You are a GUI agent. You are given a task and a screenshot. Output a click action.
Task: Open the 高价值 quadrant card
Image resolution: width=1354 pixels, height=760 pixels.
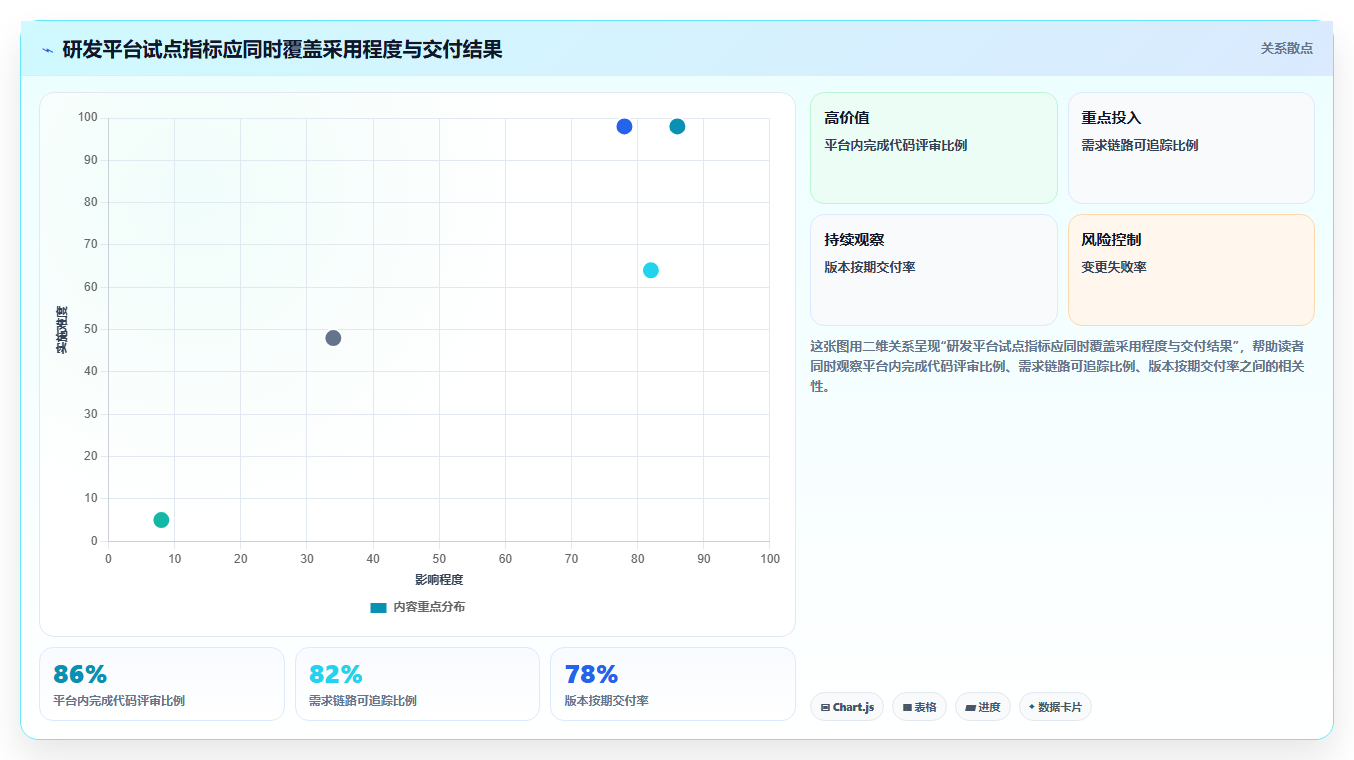click(934, 148)
